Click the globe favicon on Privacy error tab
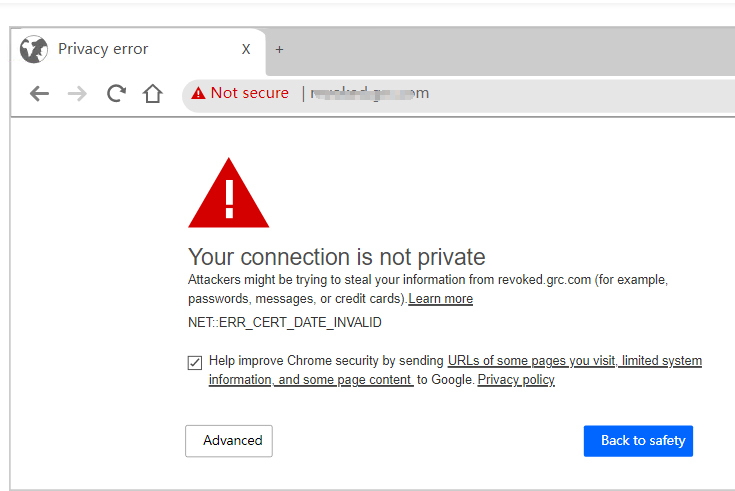This screenshot has height=491, width=735. 34,49
